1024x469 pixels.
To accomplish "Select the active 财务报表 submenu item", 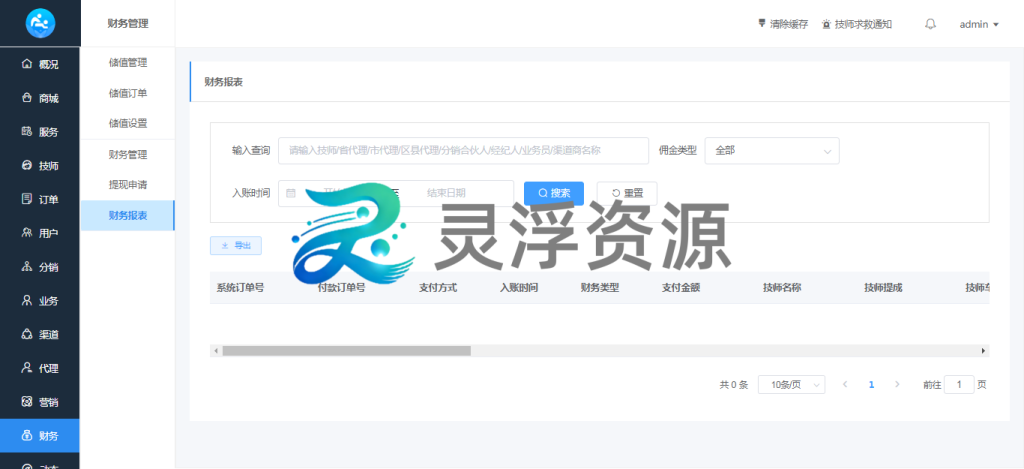I will click(127, 216).
